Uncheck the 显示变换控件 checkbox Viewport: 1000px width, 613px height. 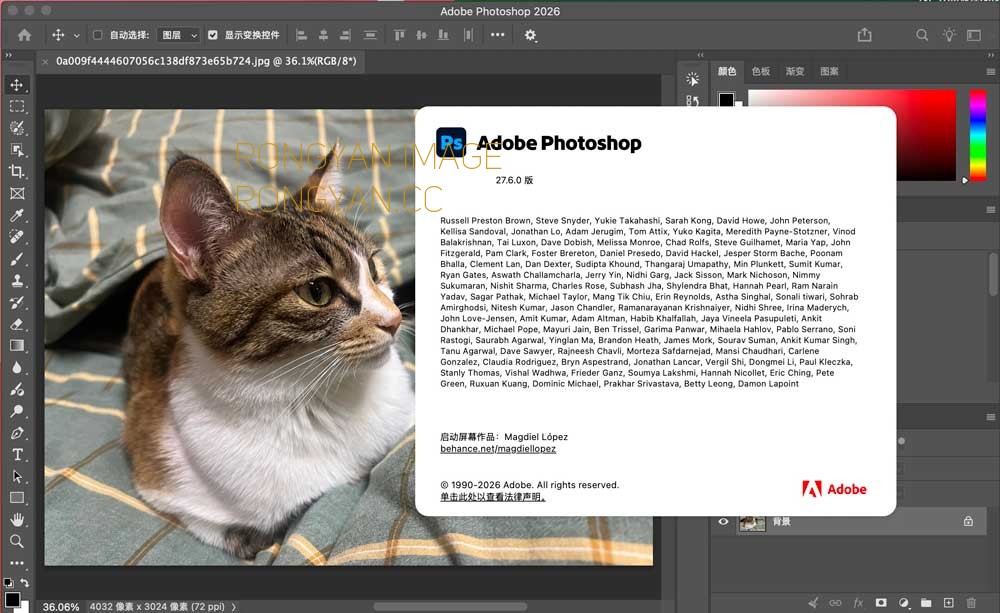pyautogui.click(x=212, y=35)
